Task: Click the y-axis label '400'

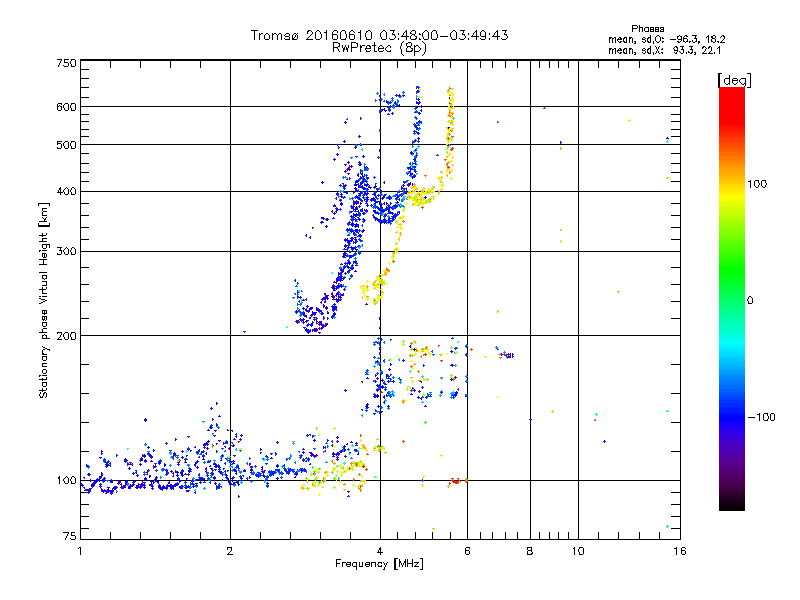Action: coord(66,191)
